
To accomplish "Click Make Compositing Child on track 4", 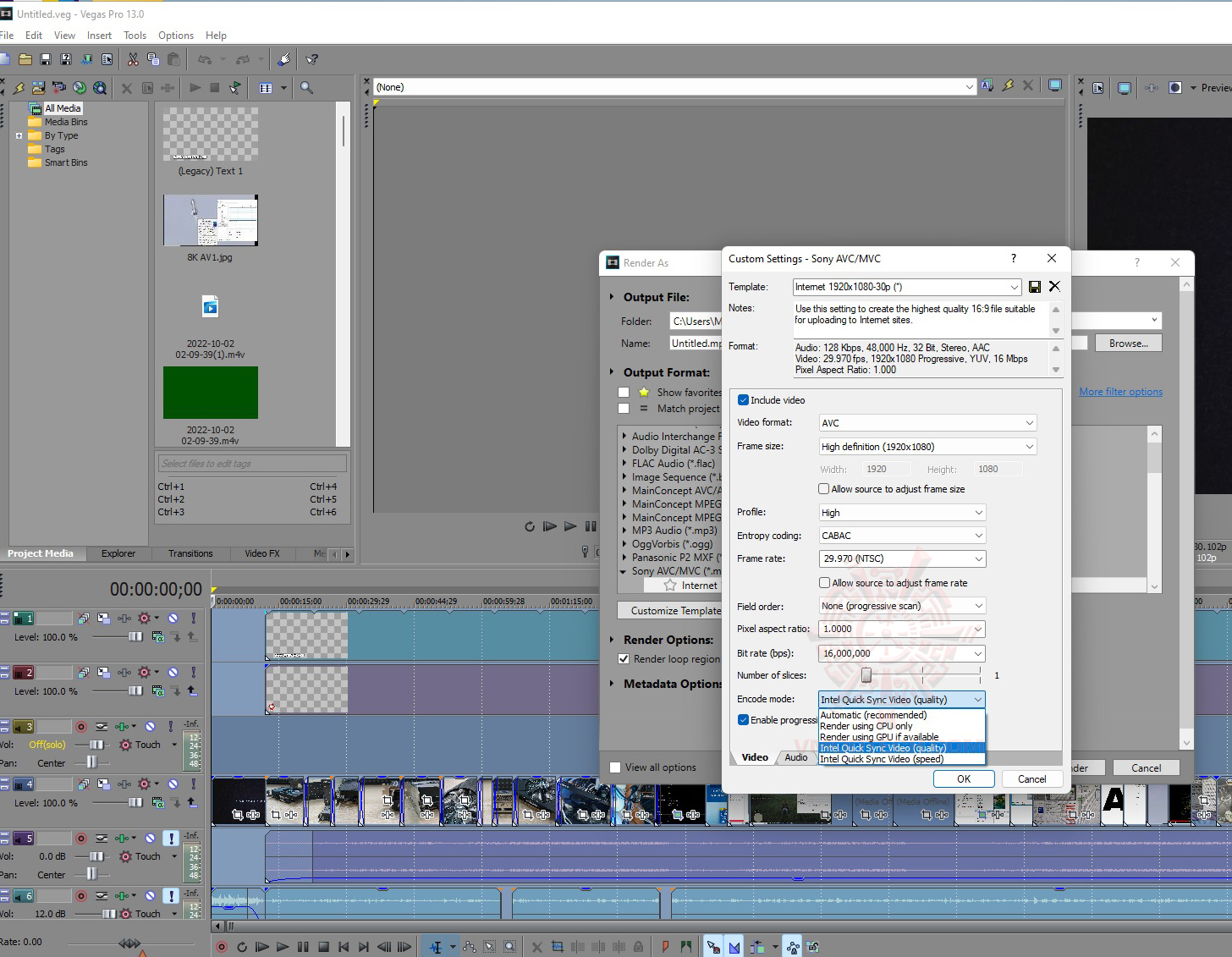I will 192,803.
